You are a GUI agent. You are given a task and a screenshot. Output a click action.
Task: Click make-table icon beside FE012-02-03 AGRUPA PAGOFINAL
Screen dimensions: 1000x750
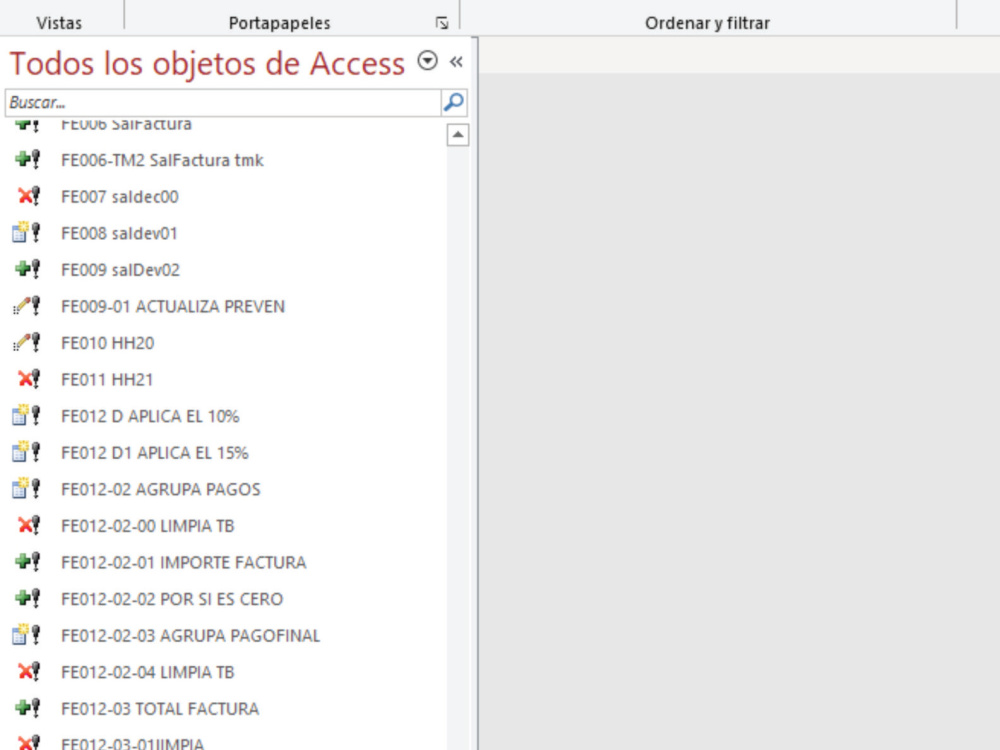(x=27, y=635)
